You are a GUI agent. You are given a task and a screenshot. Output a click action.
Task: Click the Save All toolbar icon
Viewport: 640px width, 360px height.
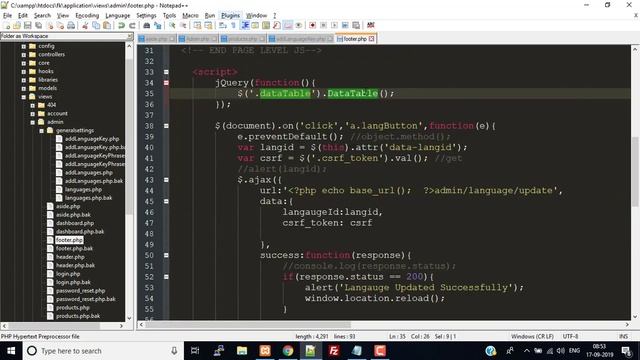pyautogui.click(x=38, y=25)
